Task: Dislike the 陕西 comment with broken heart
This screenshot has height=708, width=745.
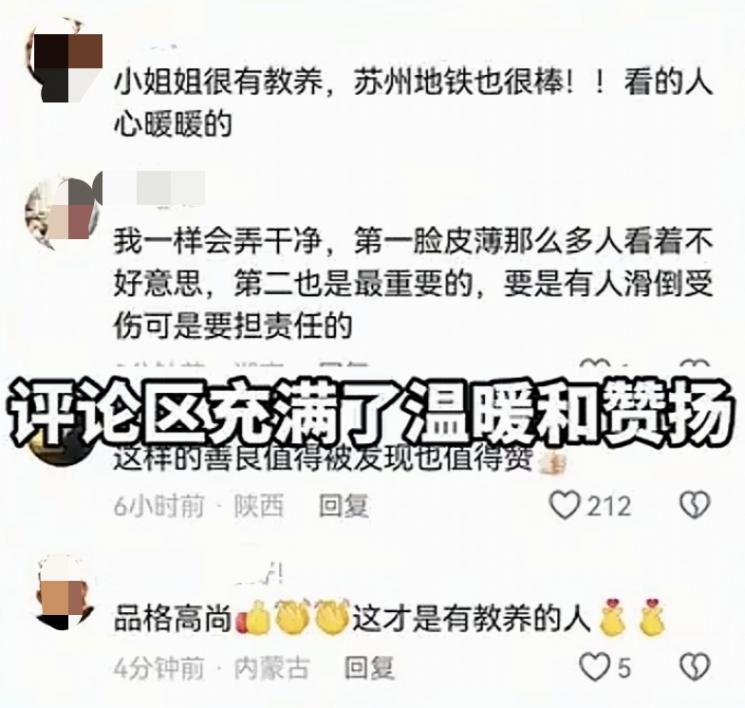Action: pos(695,504)
